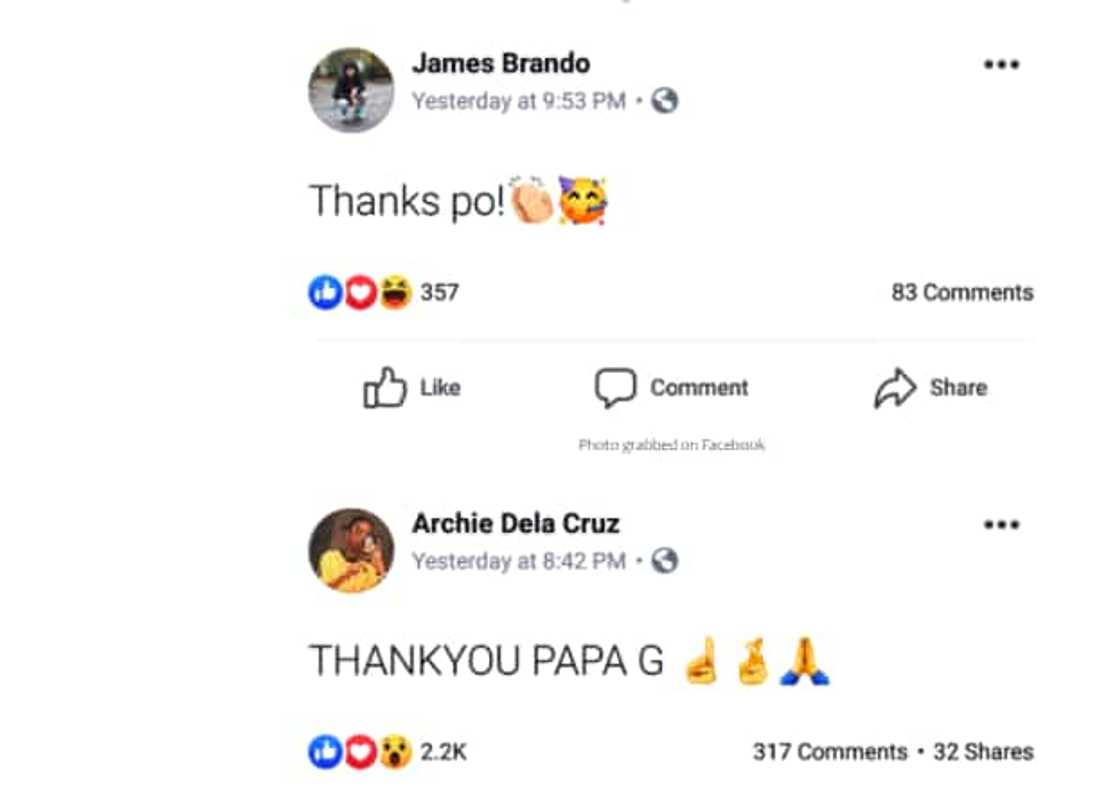1120x793 pixels.
Task: Like James Brando's post
Action: [412, 387]
